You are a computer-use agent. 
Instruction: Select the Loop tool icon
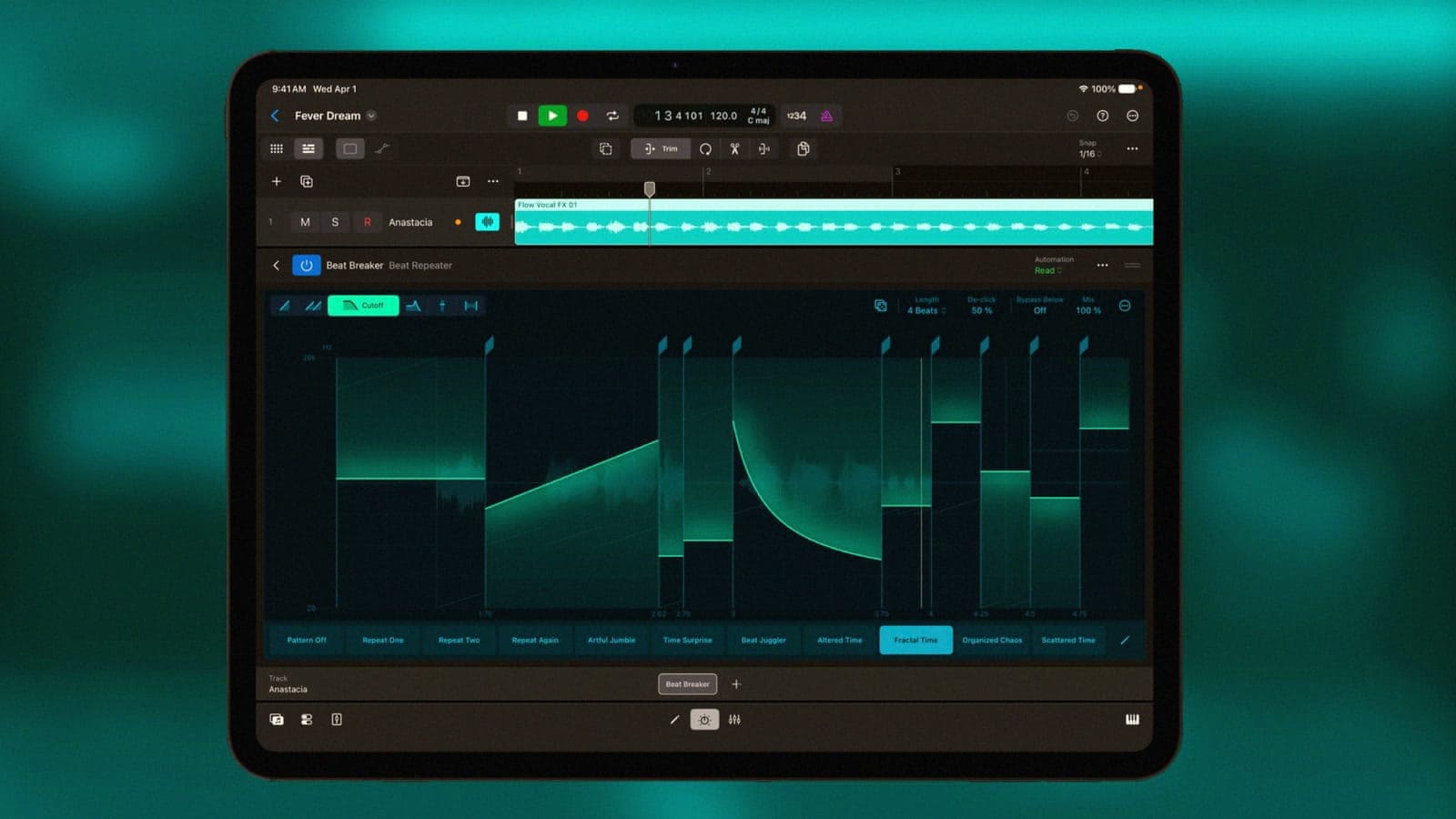click(705, 148)
